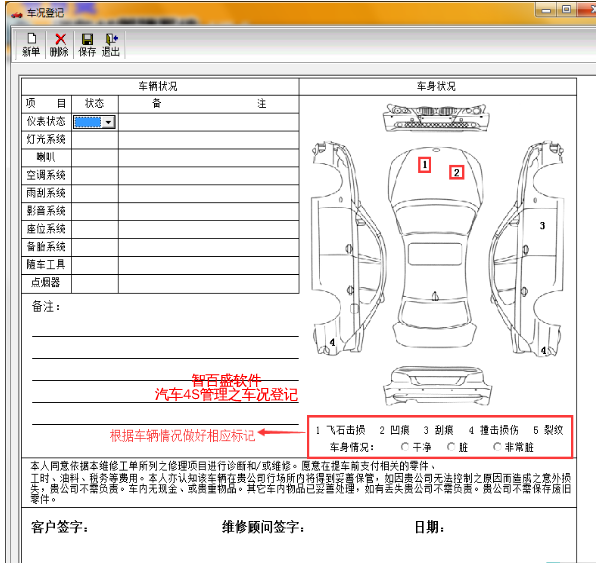Click the first 备注 notes line
Image resolution: width=596 pixels, height=563 pixels.
tap(165, 328)
